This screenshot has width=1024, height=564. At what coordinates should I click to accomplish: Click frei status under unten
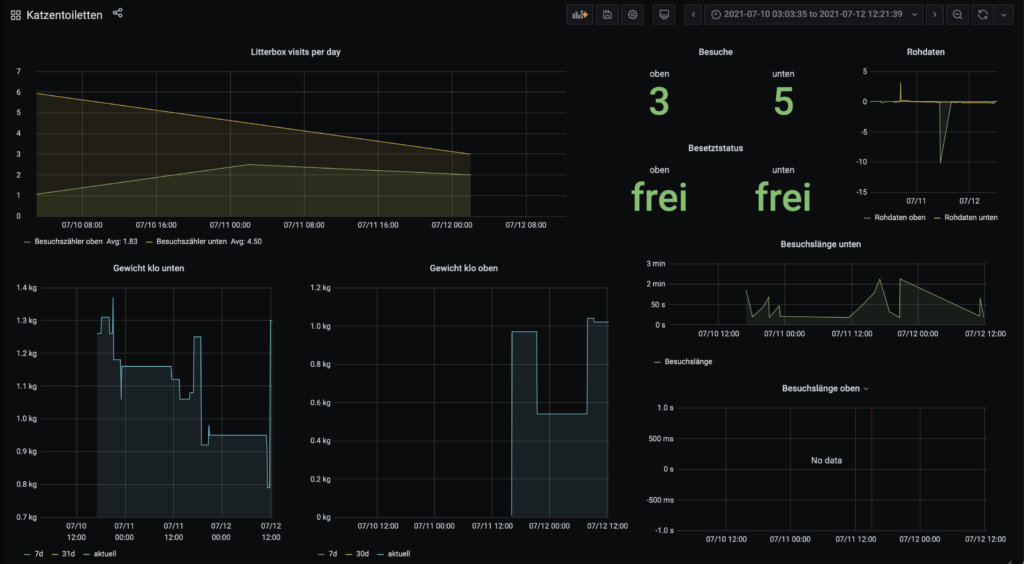click(x=783, y=197)
